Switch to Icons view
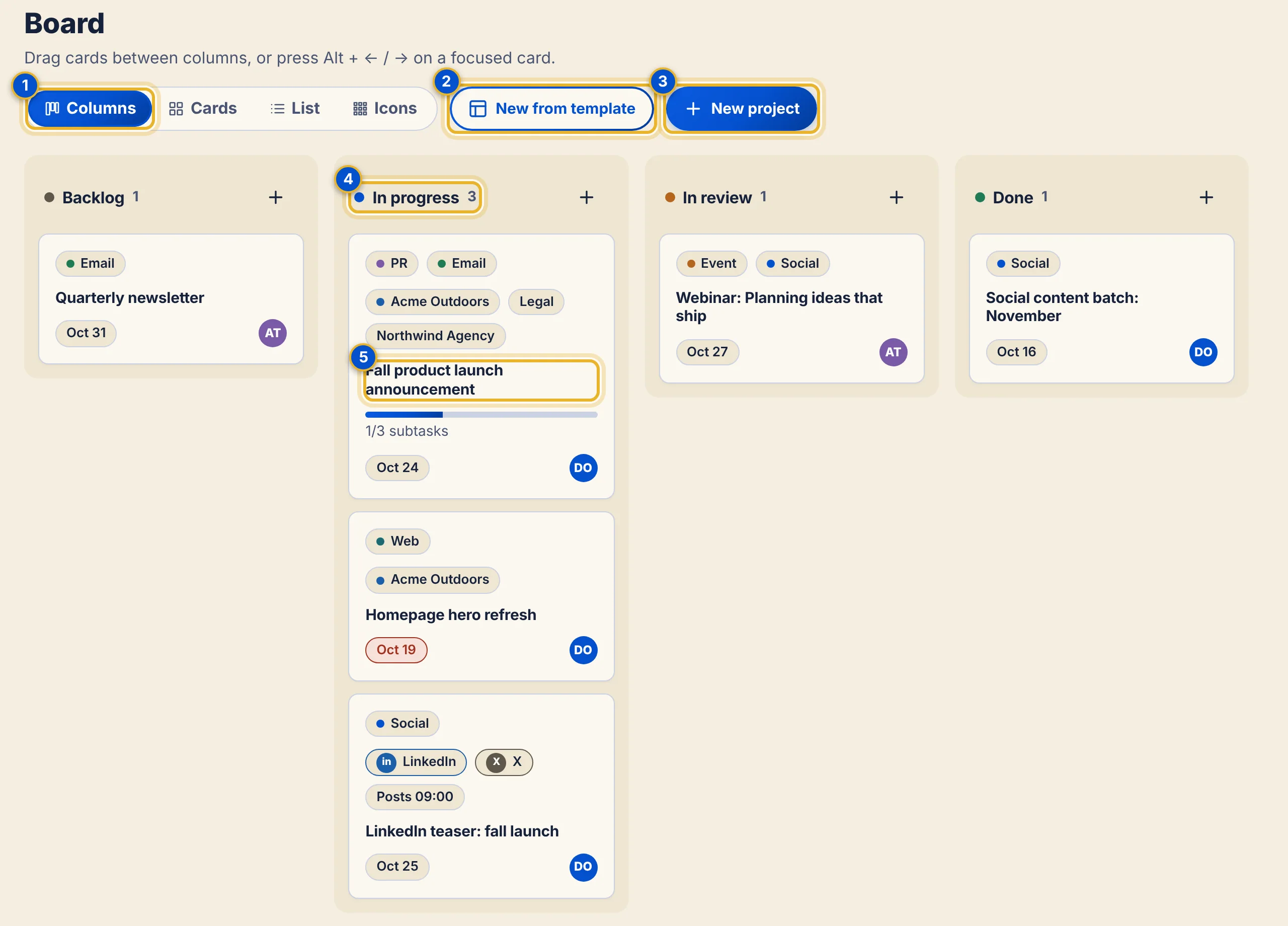This screenshot has height=926, width=1288. [x=385, y=109]
